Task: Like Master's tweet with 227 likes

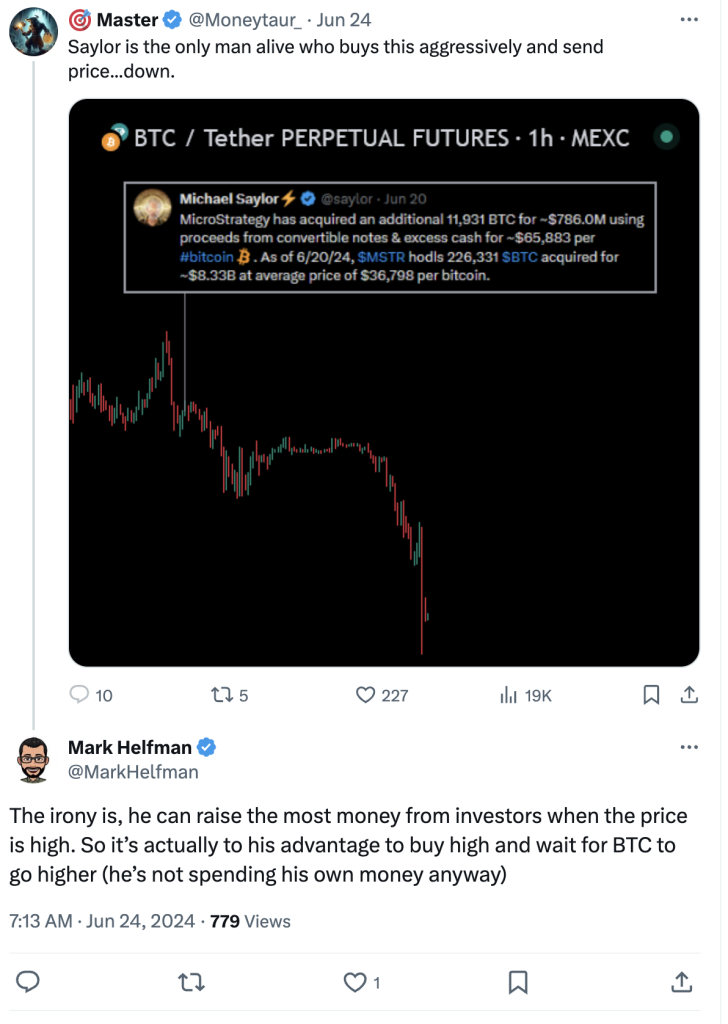Action: pos(365,694)
